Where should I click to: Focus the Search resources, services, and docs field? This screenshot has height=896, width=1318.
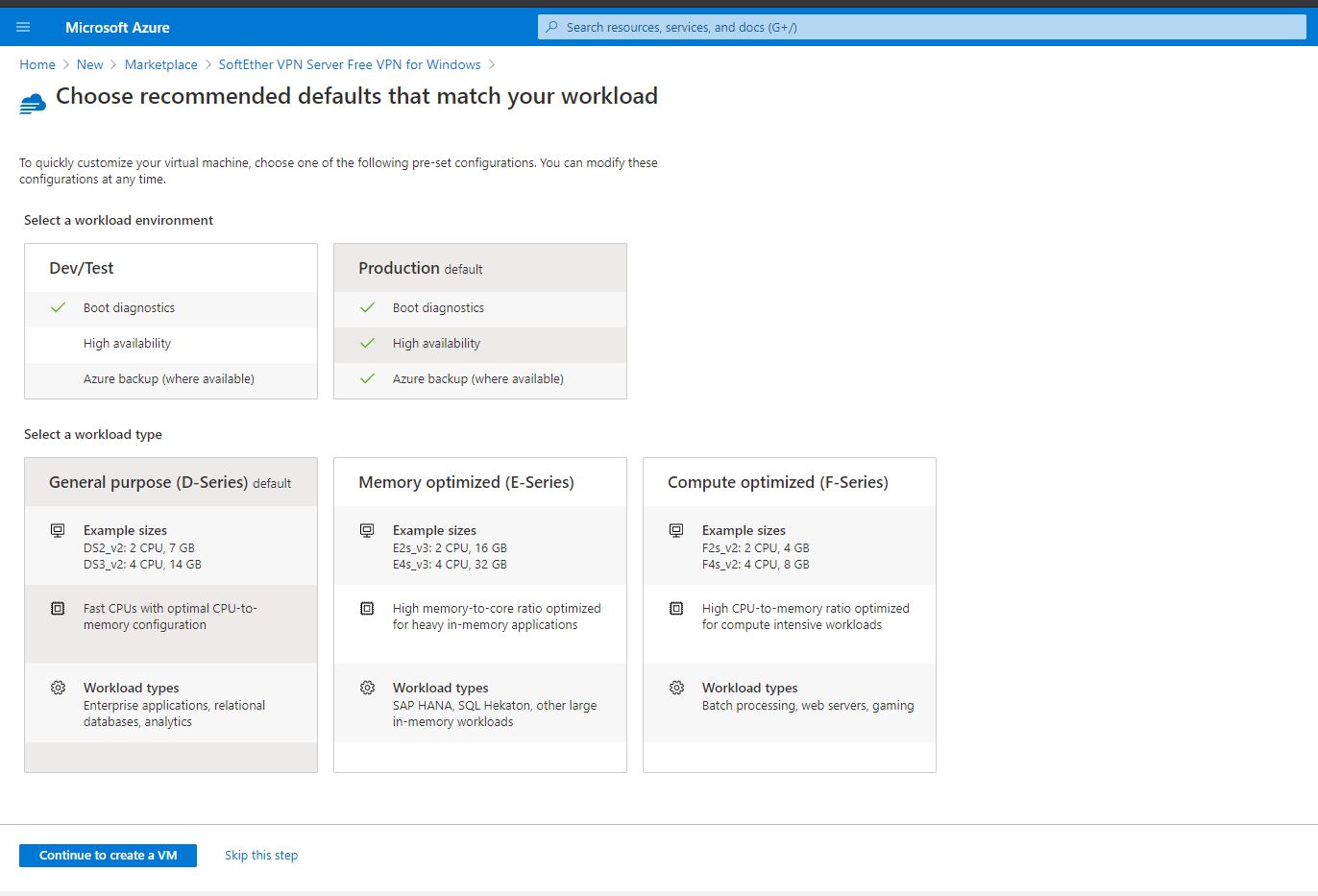[x=922, y=27]
